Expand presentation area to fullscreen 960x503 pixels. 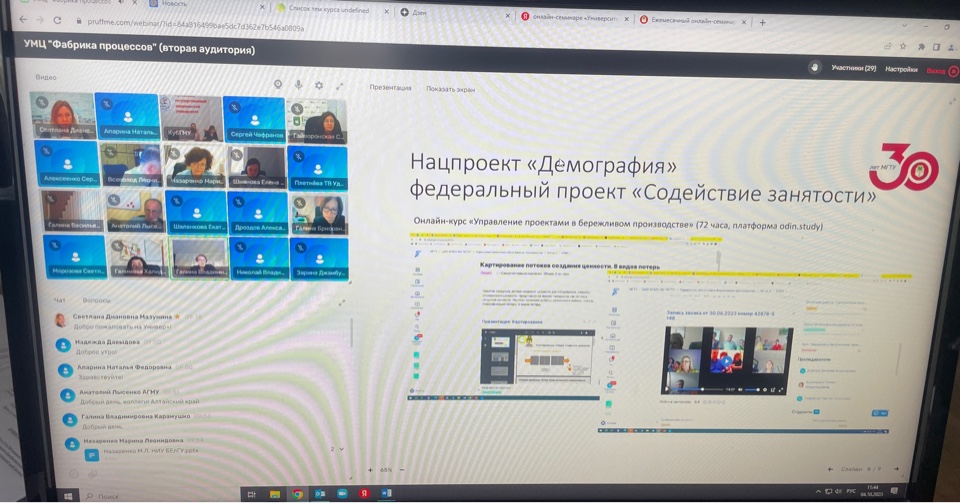(x=952, y=101)
